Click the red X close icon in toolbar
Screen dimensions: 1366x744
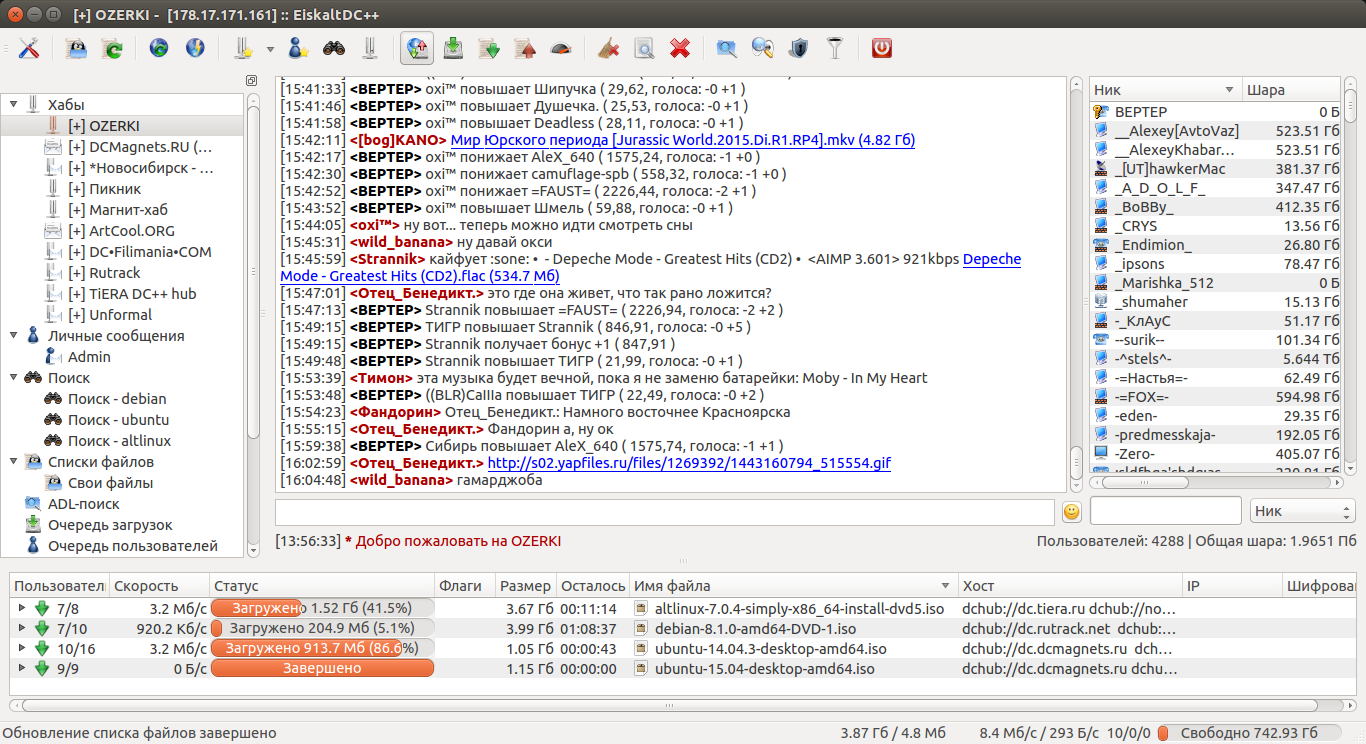tap(680, 48)
